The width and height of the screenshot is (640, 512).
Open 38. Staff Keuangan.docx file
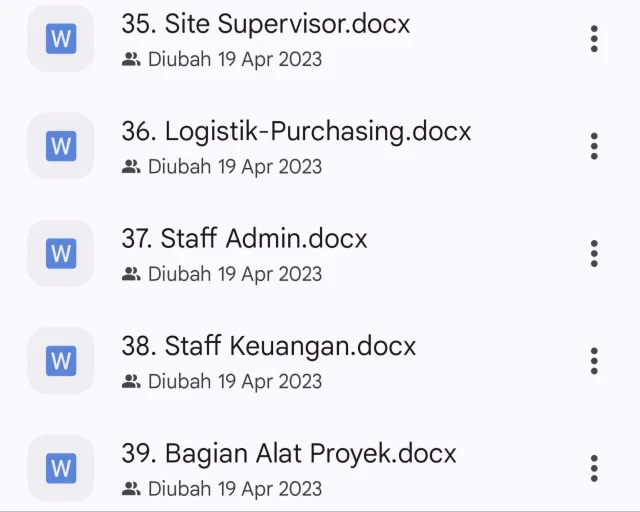[268, 346]
